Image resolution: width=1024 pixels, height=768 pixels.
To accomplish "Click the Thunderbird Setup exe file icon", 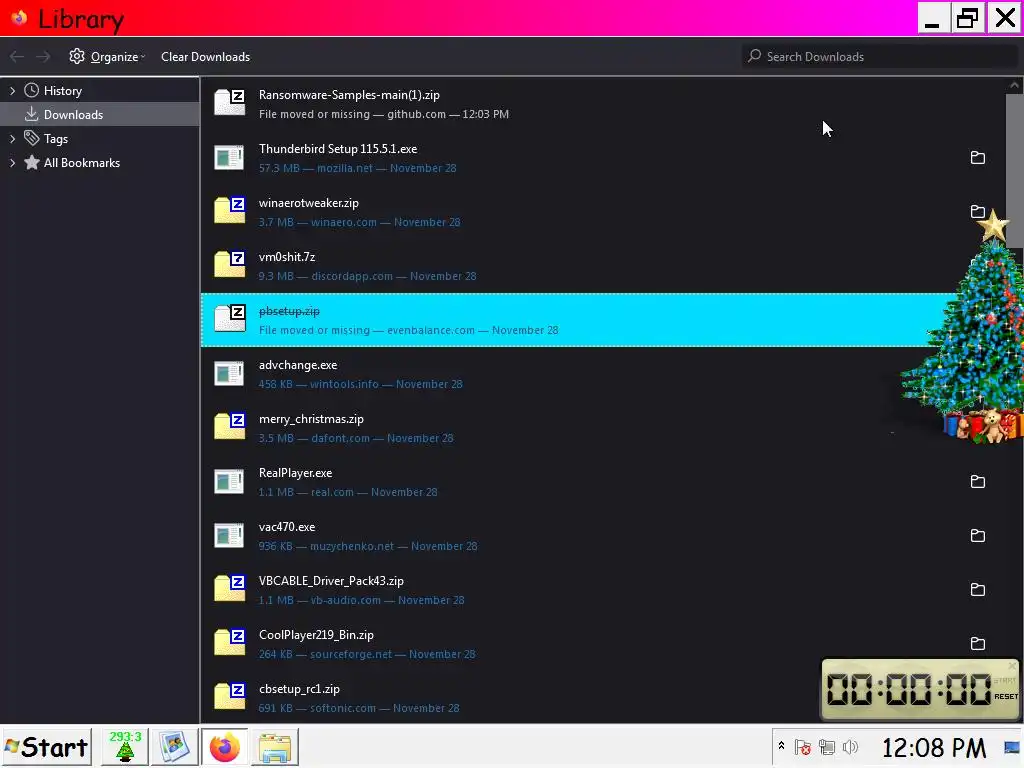I will pos(229,157).
